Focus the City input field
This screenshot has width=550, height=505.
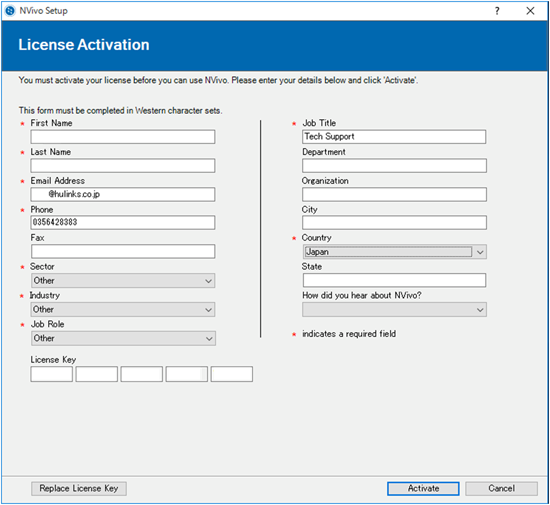click(394, 222)
